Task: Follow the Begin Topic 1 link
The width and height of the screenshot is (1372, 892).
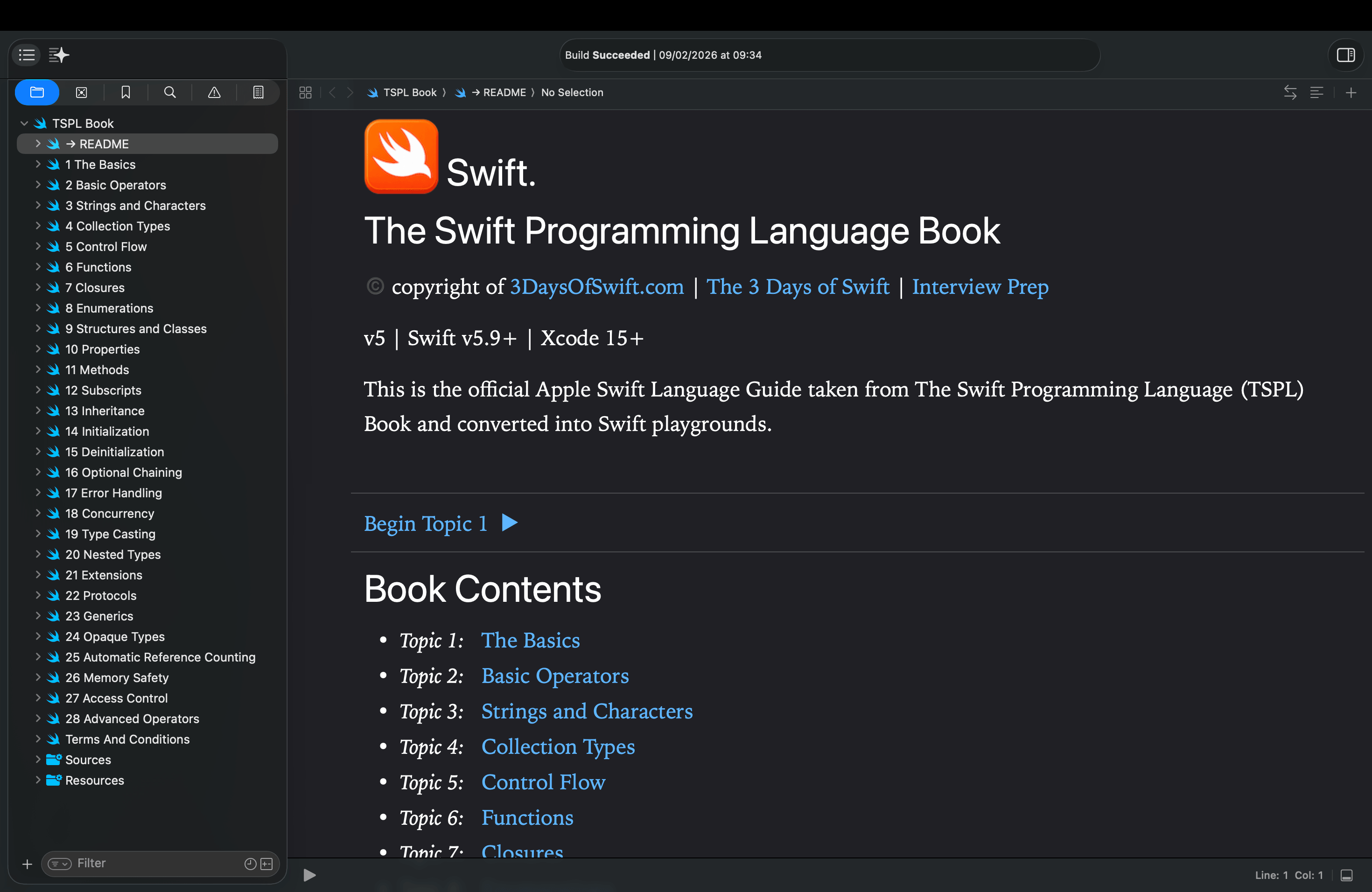Action: point(426,523)
